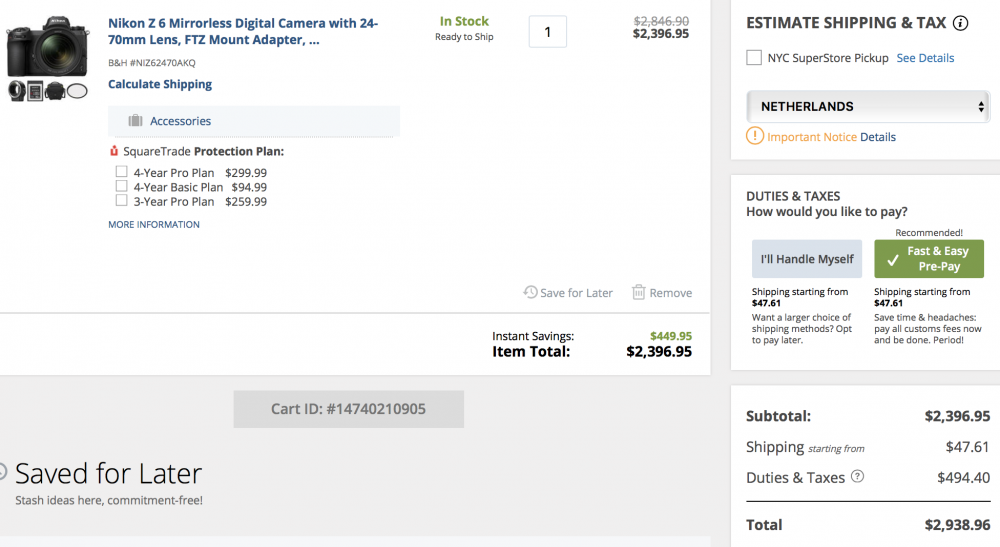
Task: Click the Save for Later clock icon
Action: tap(530, 292)
